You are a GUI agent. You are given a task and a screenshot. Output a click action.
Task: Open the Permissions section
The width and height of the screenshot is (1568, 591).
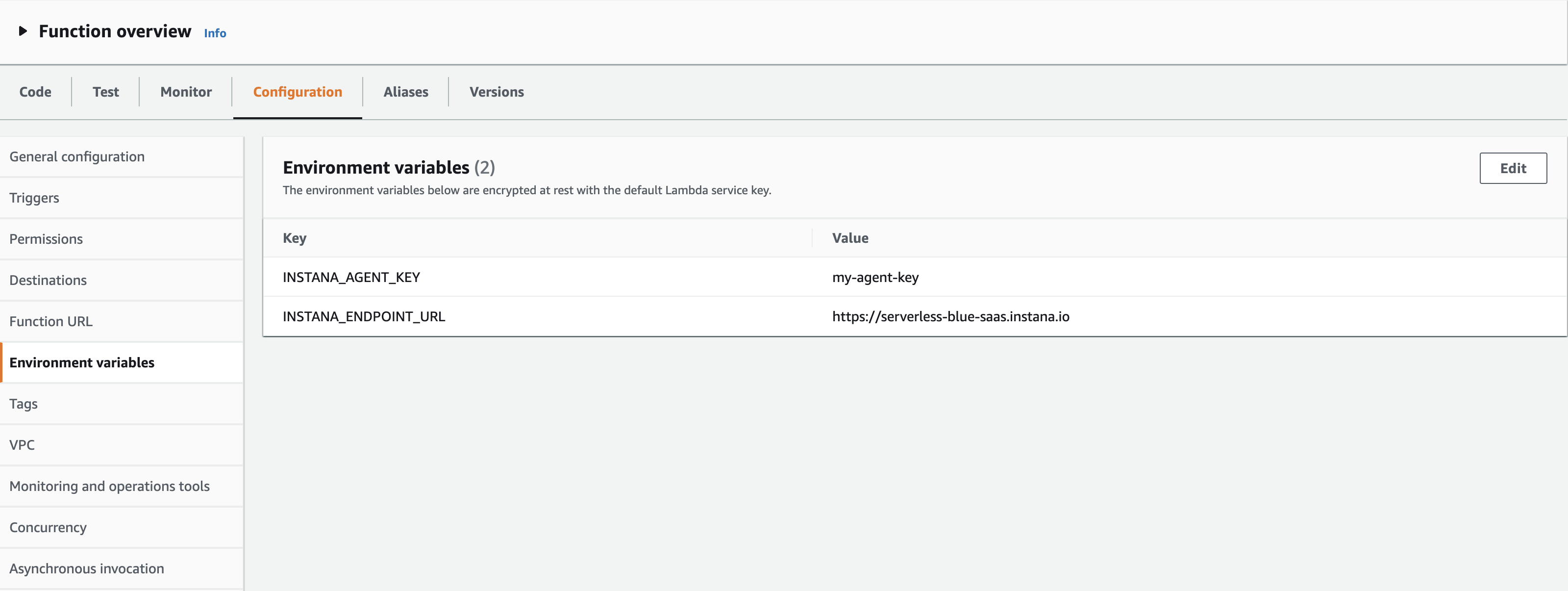point(46,238)
